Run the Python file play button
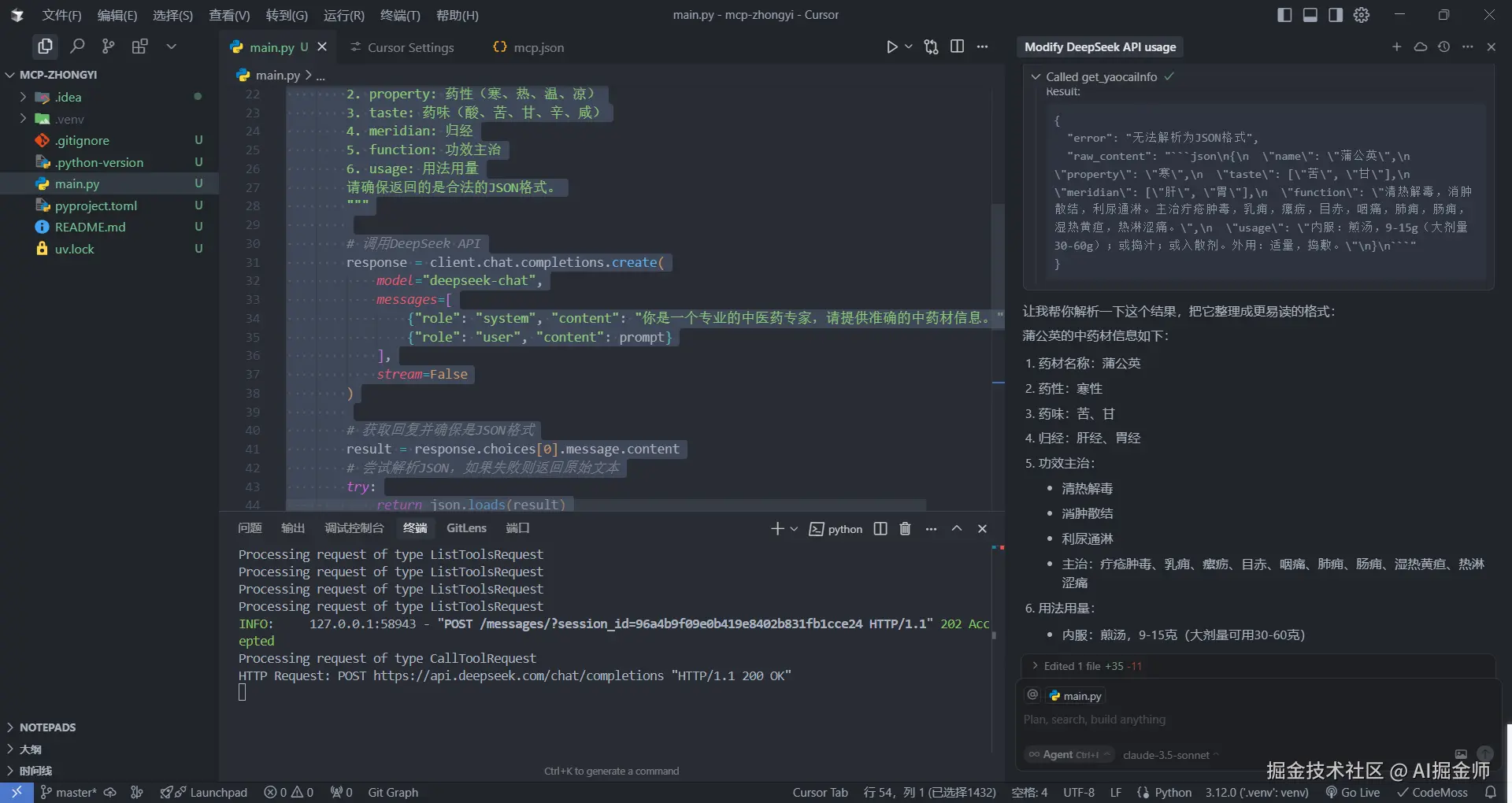This screenshot has height=803, width=1512. [891, 47]
